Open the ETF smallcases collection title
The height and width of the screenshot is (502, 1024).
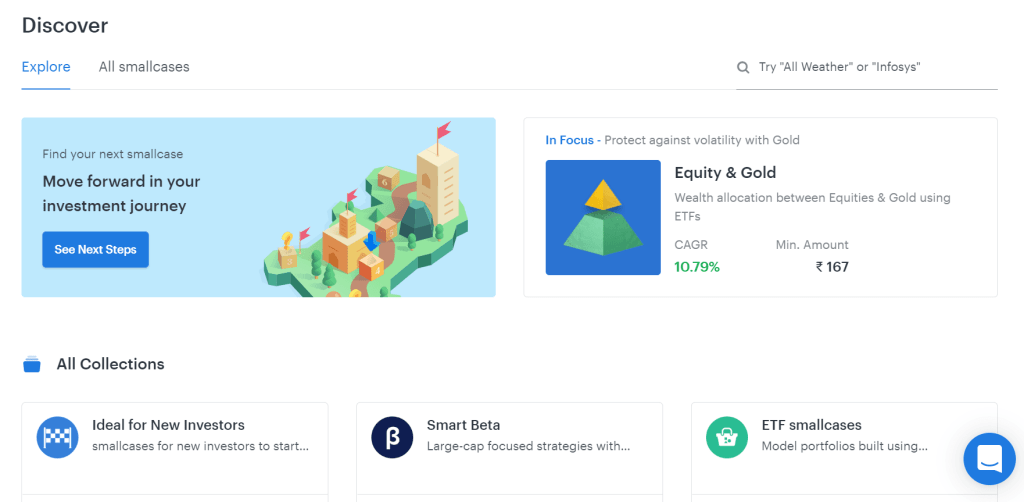tap(812, 425)
